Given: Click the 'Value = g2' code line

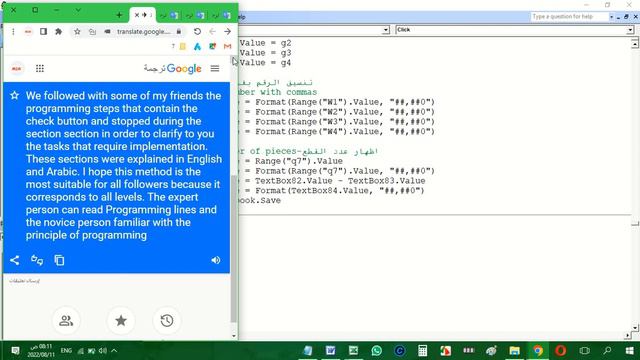Looking at the screenshot, I should coord(265,43).
